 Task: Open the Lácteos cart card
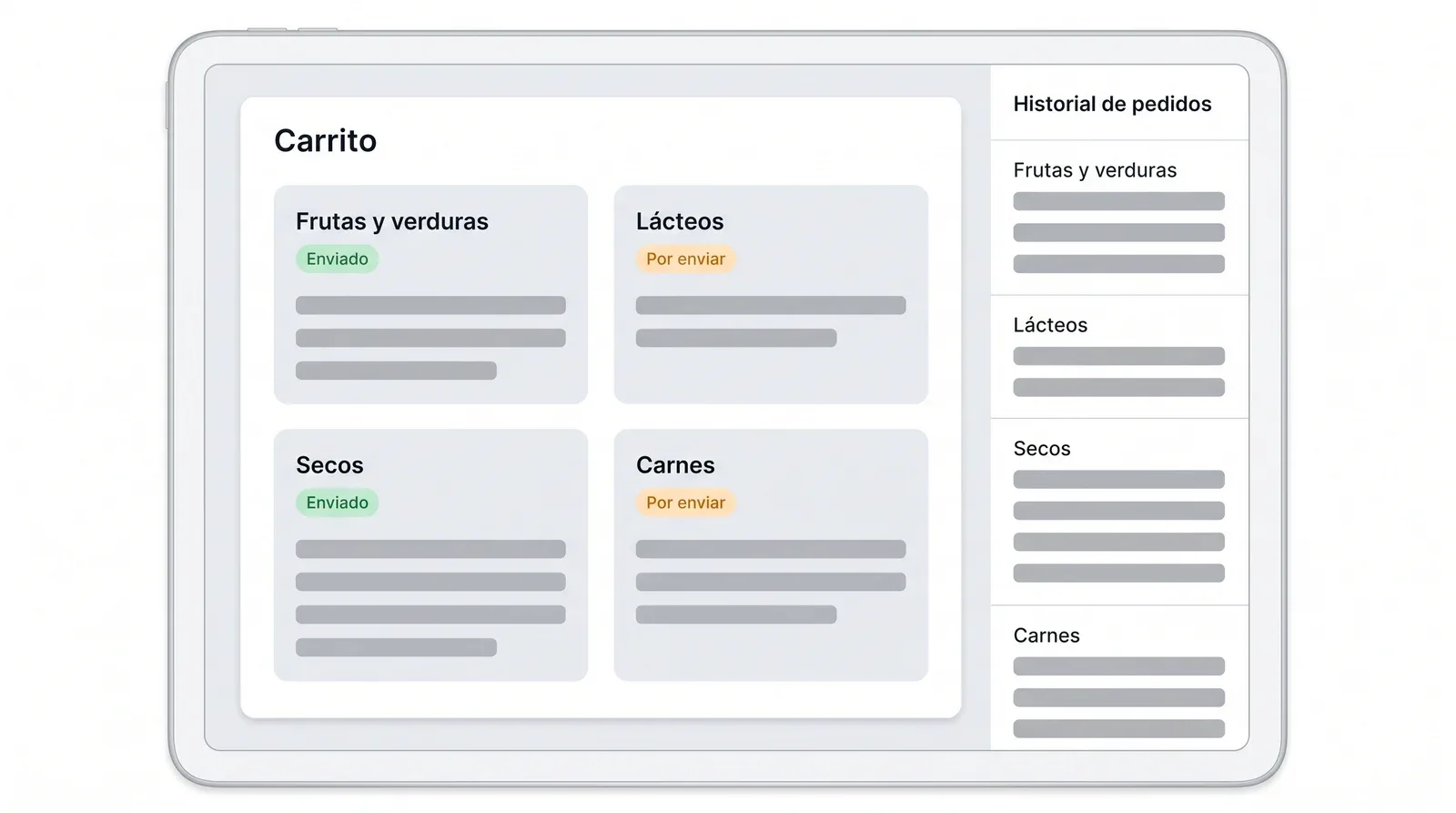(771, 295)
